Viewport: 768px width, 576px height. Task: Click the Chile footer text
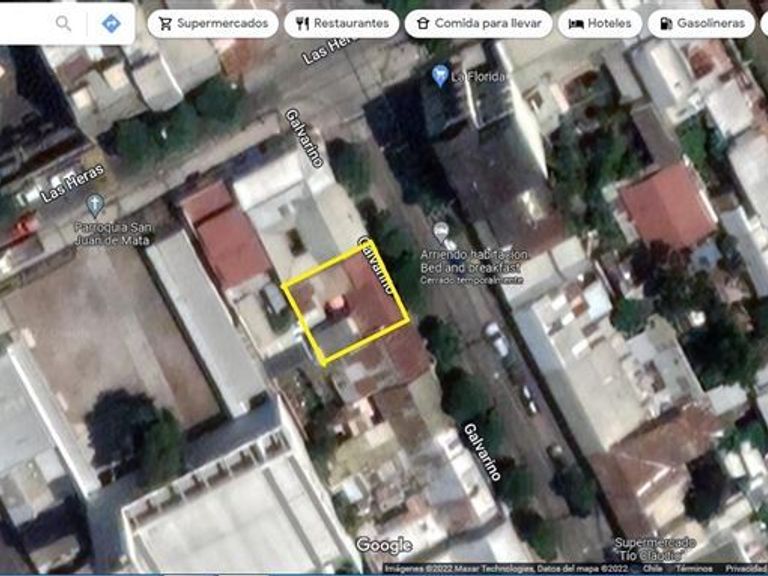tap(652, 568)
